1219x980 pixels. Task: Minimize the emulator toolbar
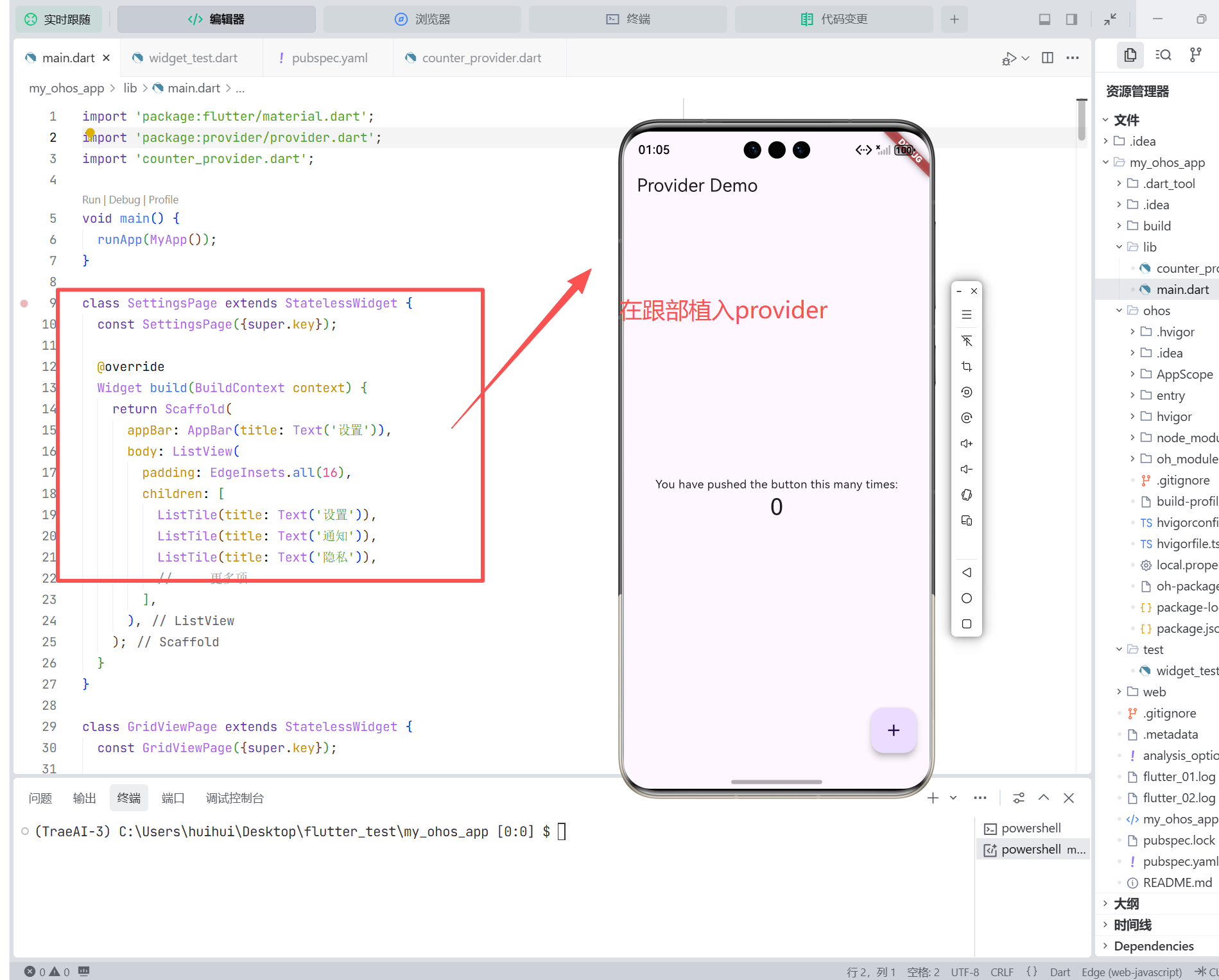click(959, 291)
